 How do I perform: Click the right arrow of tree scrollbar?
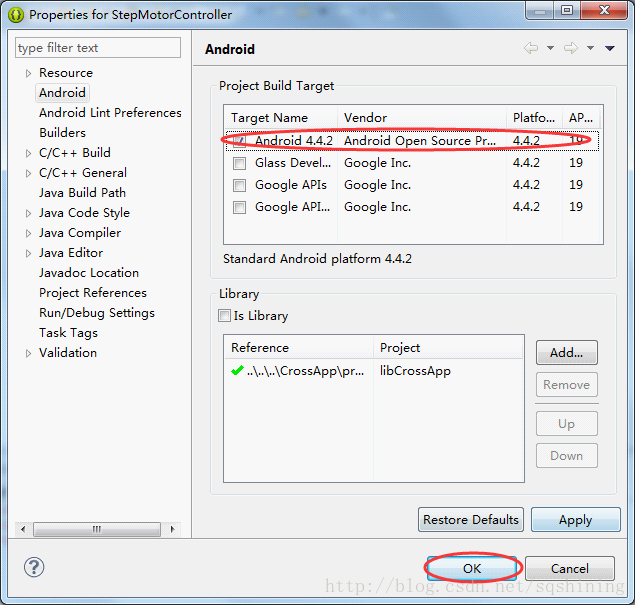172,529
